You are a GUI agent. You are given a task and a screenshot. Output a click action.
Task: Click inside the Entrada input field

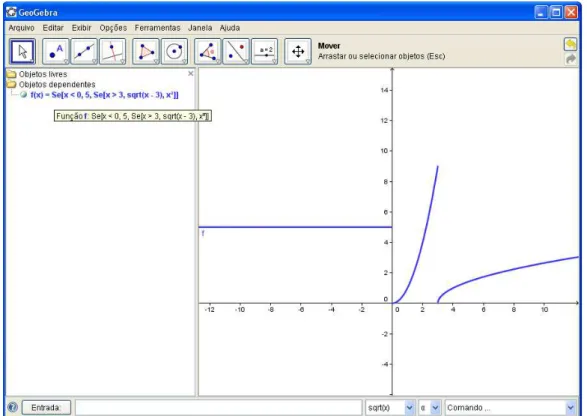coord(219,407)
